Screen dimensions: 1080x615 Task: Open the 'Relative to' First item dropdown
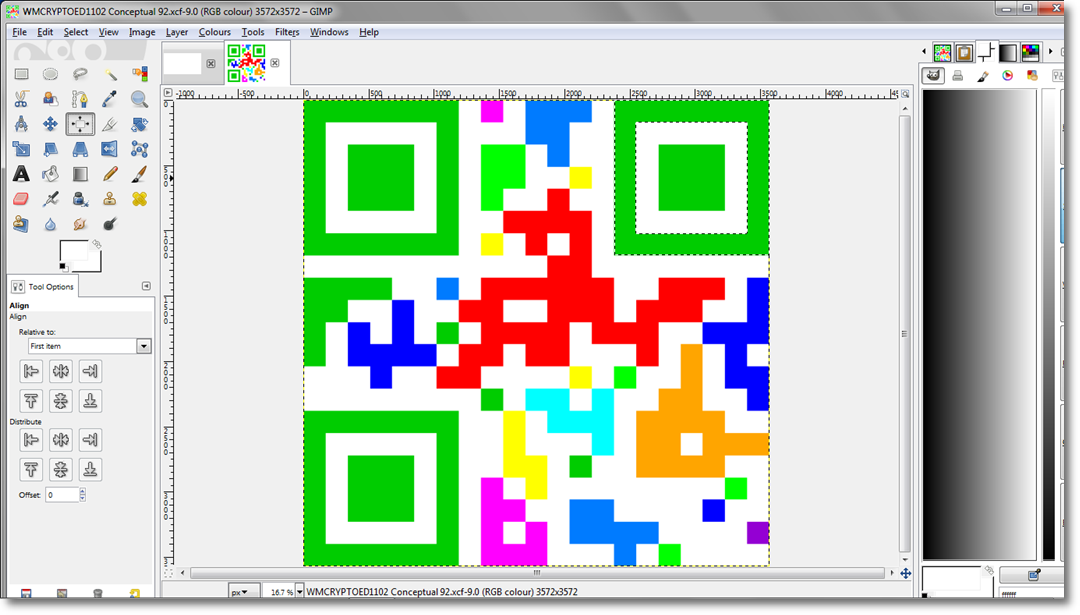(x=90, y=346)
